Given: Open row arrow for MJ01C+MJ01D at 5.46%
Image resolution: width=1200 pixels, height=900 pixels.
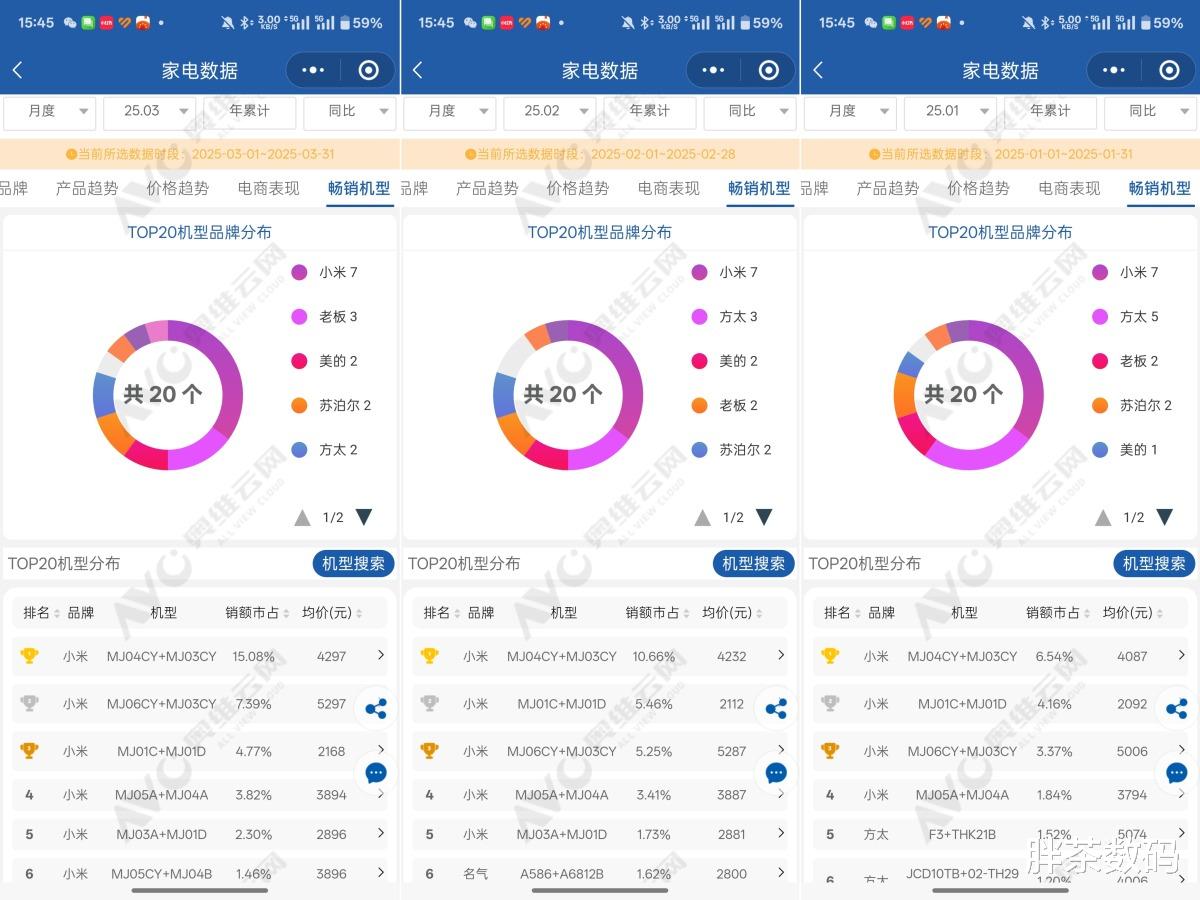Looking at the screenshot, I should 780,703.
